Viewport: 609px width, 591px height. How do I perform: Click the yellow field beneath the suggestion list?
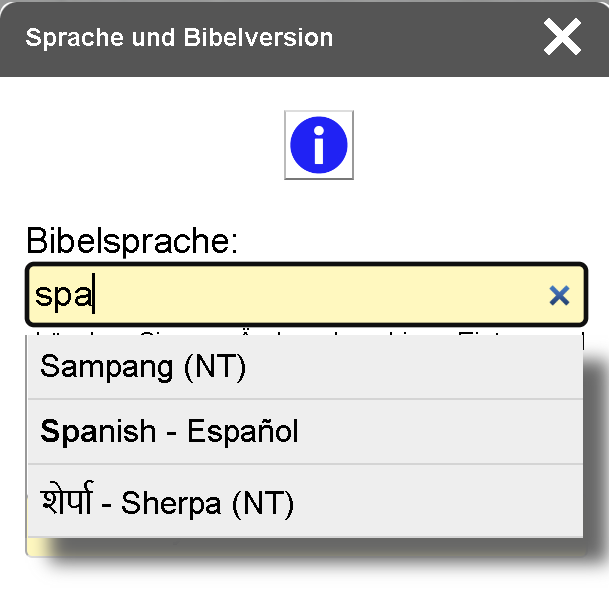pyautogui.click(x=31, y=547)
